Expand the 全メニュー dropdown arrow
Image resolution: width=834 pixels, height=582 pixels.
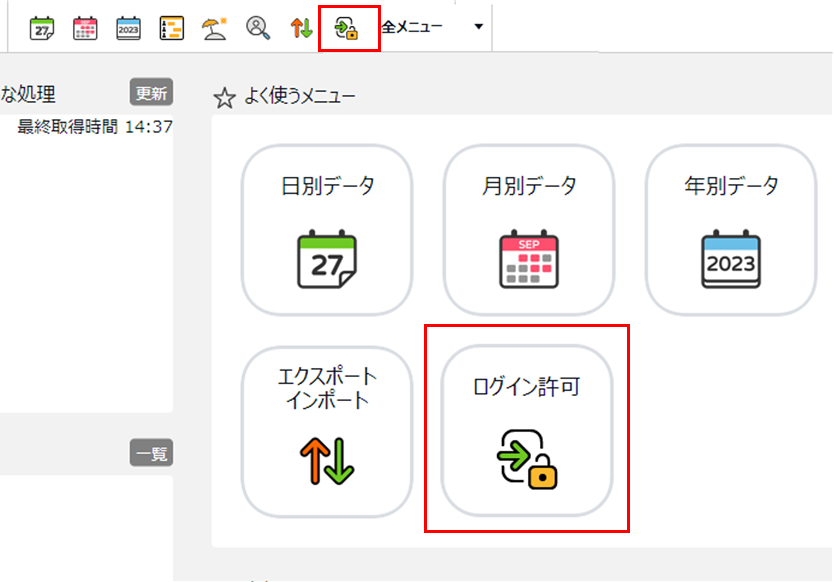pos(478,27)
